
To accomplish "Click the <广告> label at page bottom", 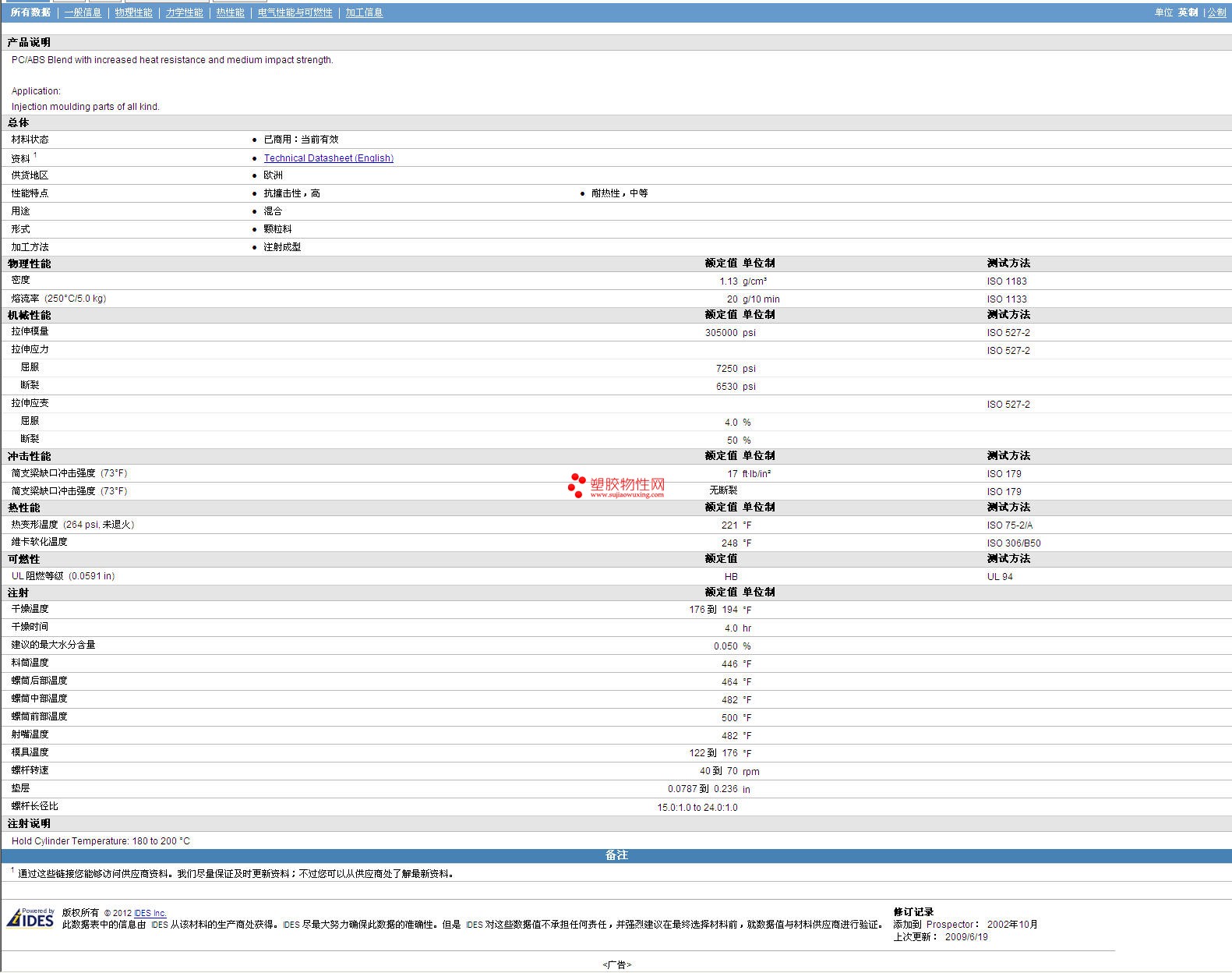I will pyautogui.click(x=616, y=964).
